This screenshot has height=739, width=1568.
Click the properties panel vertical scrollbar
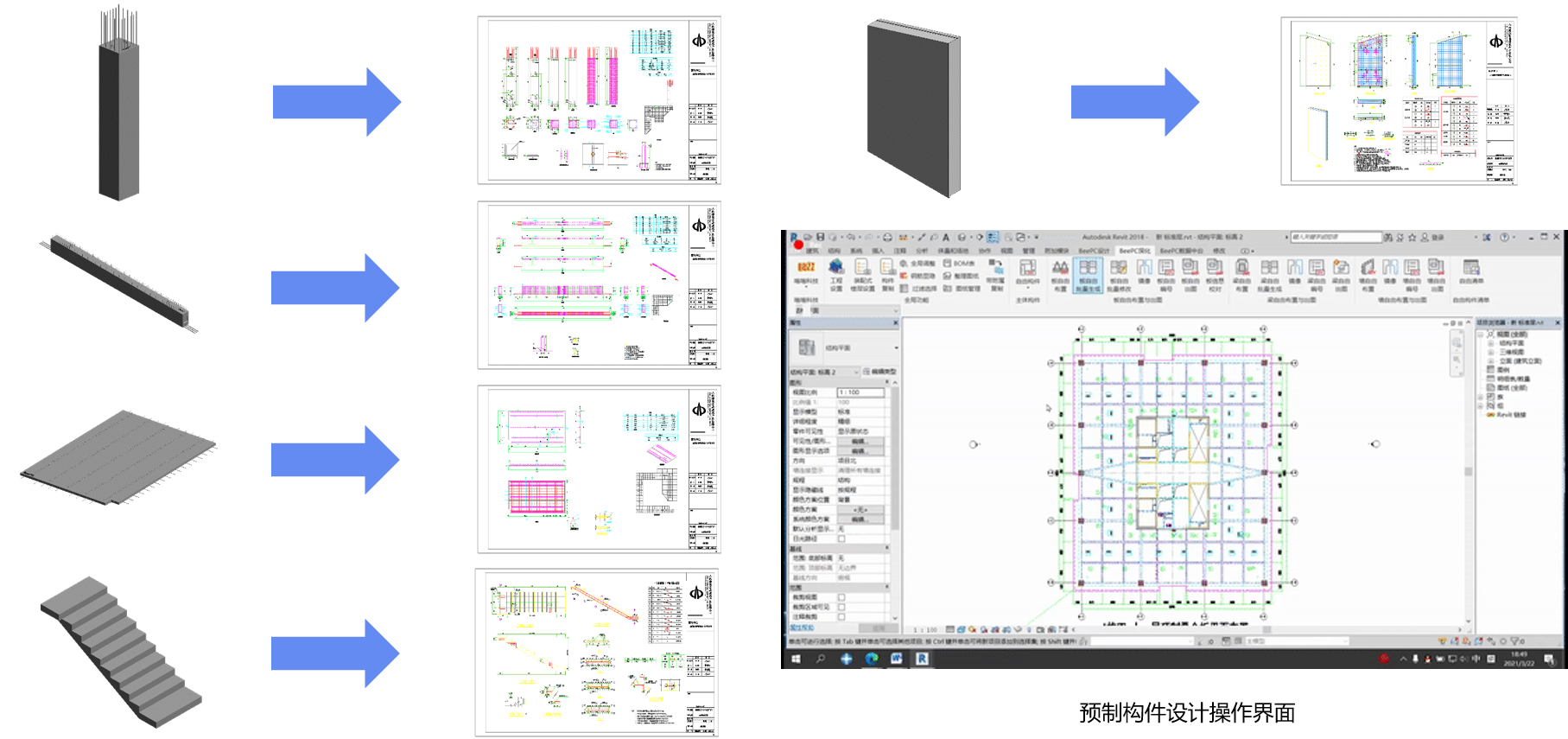tap(895, 458)
